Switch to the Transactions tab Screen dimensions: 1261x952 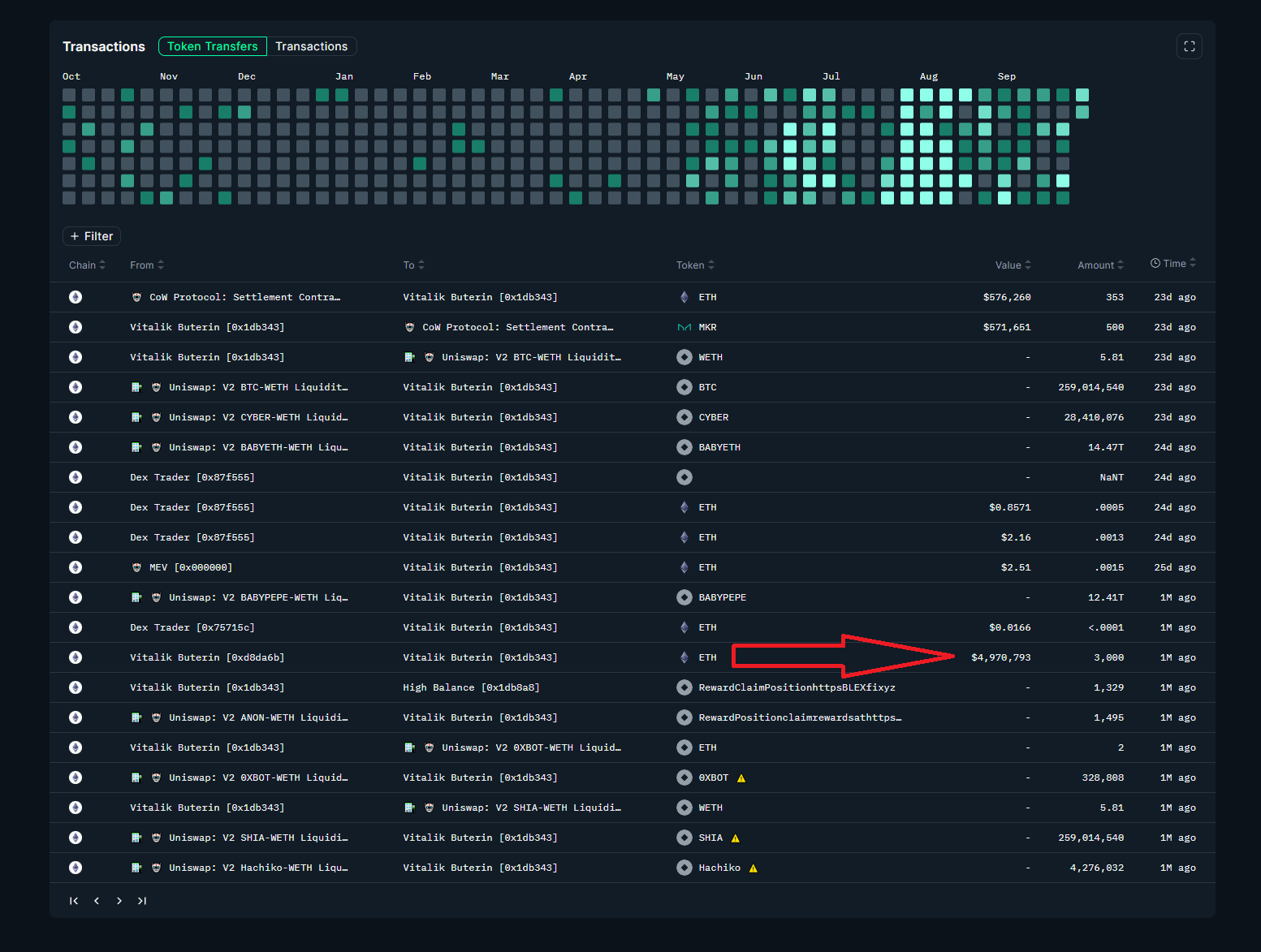click(x=311, y=46)
